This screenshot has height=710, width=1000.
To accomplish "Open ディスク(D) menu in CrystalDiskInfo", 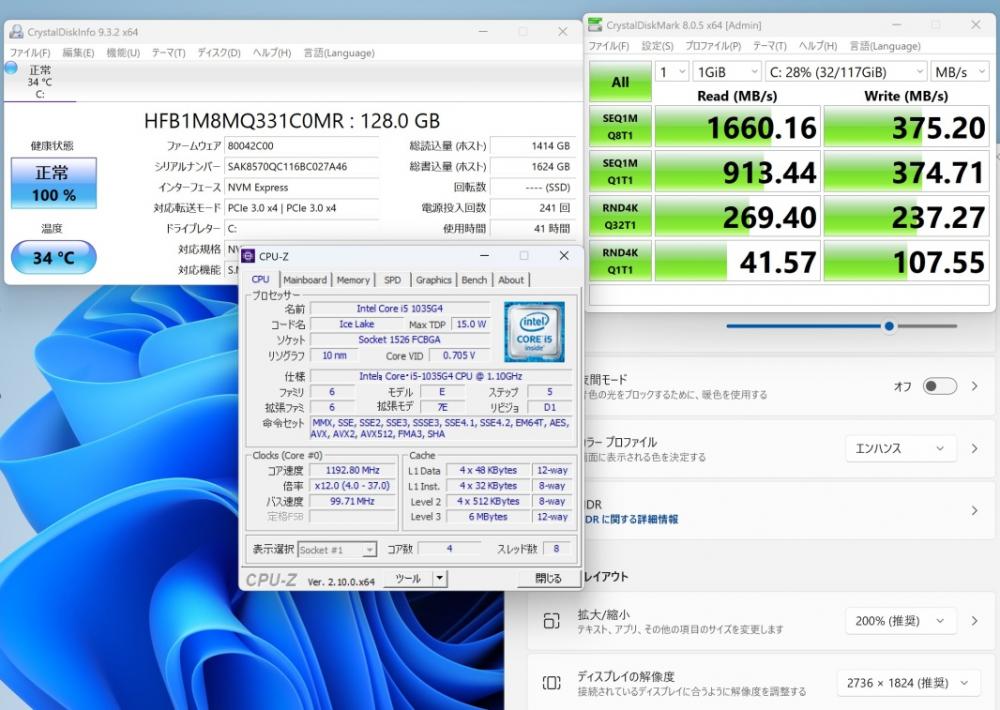I will point(219,52).
